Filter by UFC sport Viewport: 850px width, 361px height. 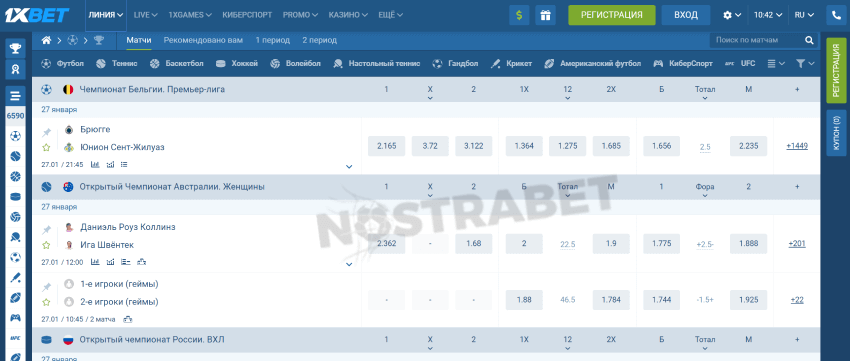click(x=740, y=63)
